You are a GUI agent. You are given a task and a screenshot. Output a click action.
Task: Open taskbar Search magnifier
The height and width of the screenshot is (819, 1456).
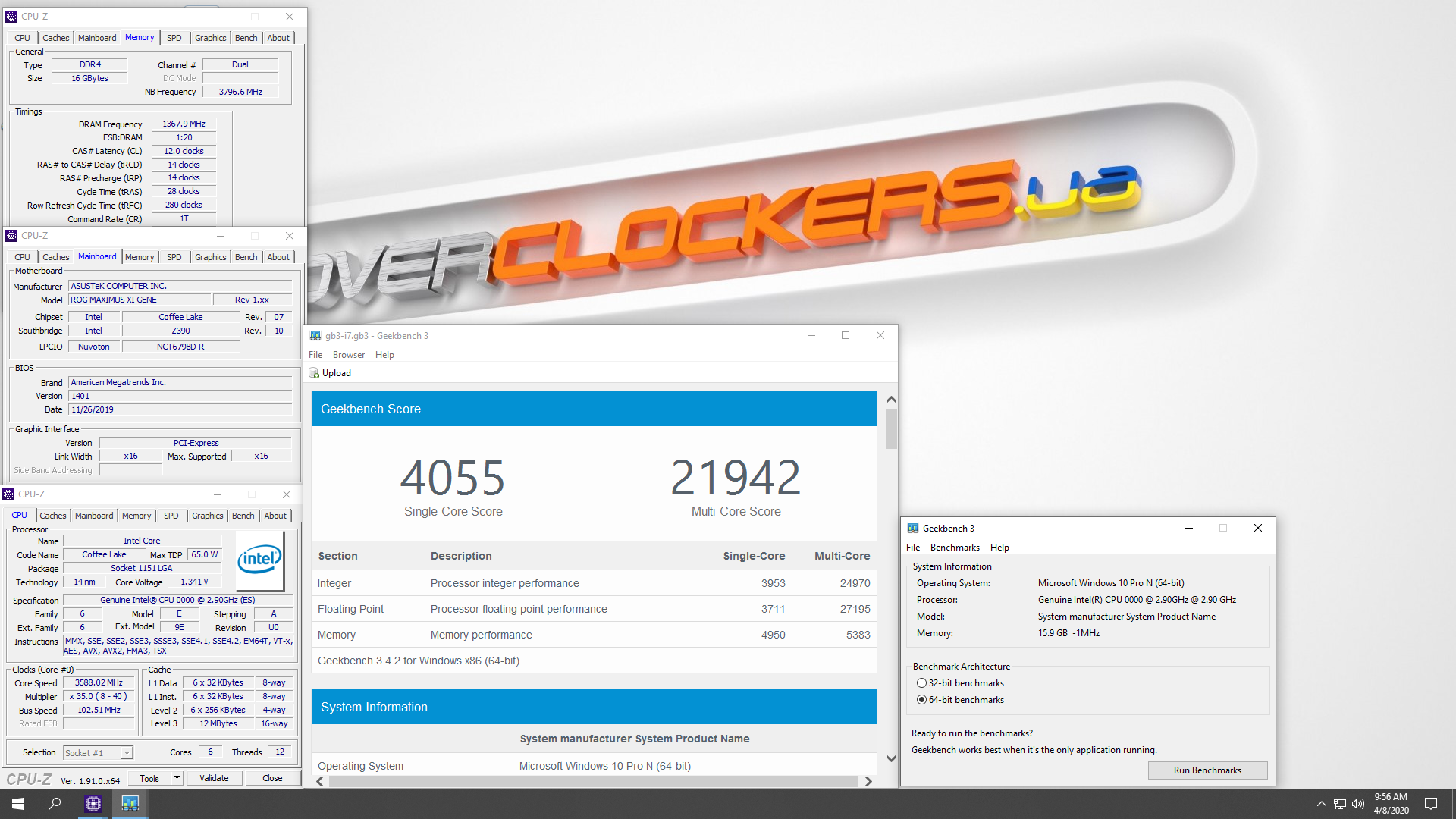click(x=55, y=804)
